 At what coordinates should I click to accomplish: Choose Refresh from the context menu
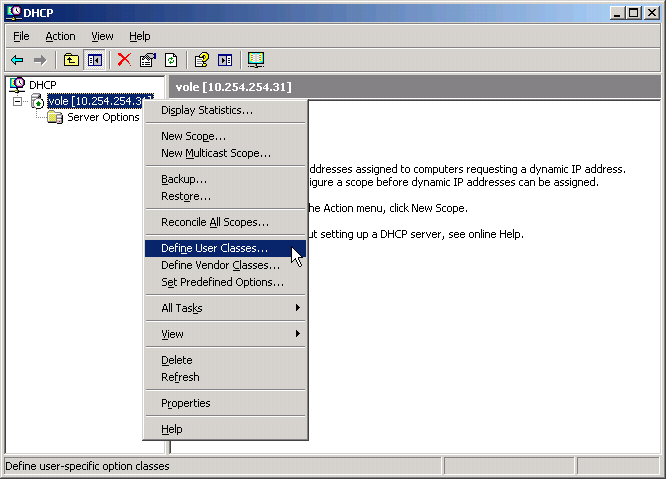coord(225,377)
